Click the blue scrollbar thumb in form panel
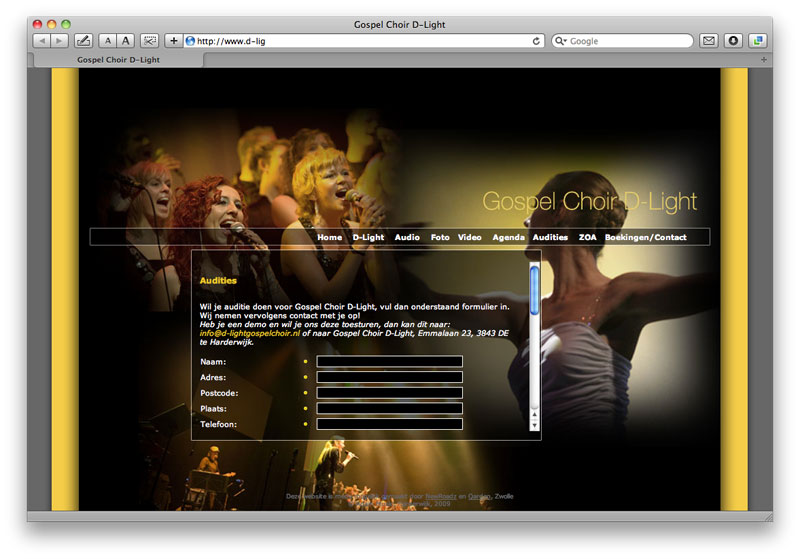The width and height of the screenshot is (800, 559). (x=534, y=290)
